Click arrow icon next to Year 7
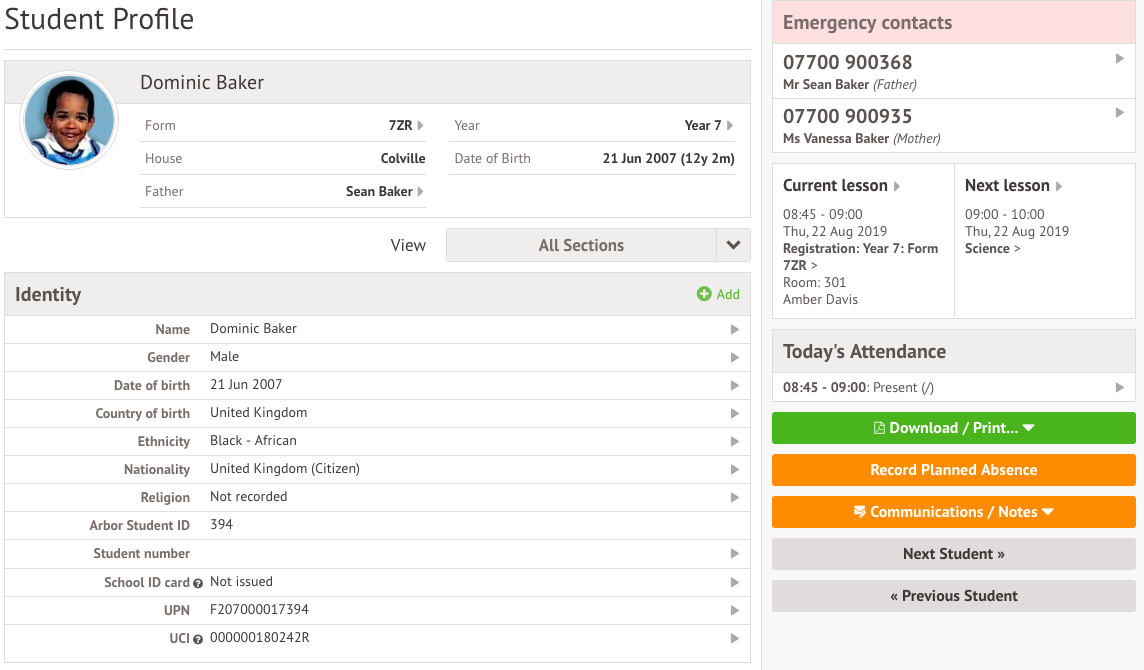The width and height of the screenshot is (1144, 670). 730,126
